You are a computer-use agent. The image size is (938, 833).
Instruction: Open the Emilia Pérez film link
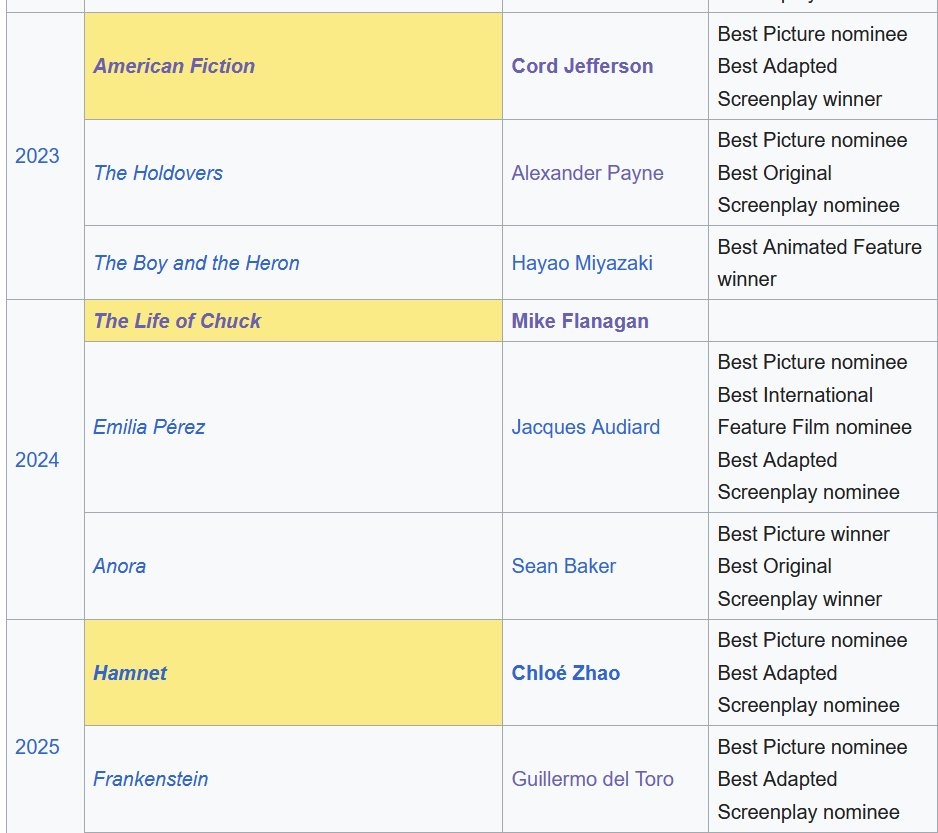149,427
